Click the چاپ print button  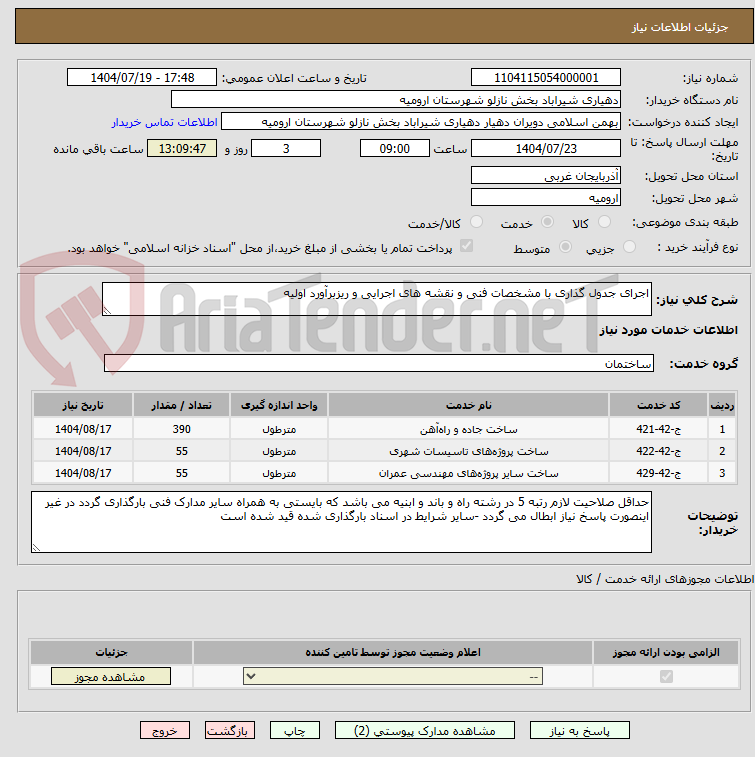tap(294, 730)
